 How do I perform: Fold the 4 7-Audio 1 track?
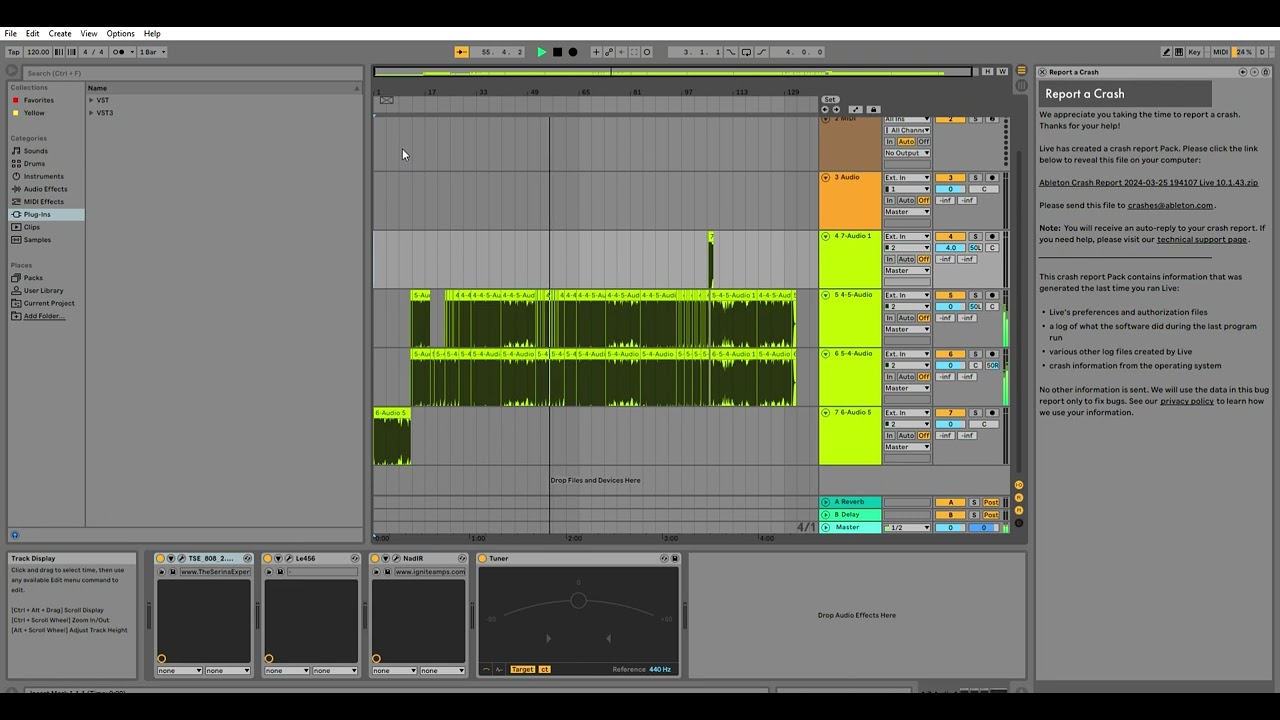[x=826, y=237]
